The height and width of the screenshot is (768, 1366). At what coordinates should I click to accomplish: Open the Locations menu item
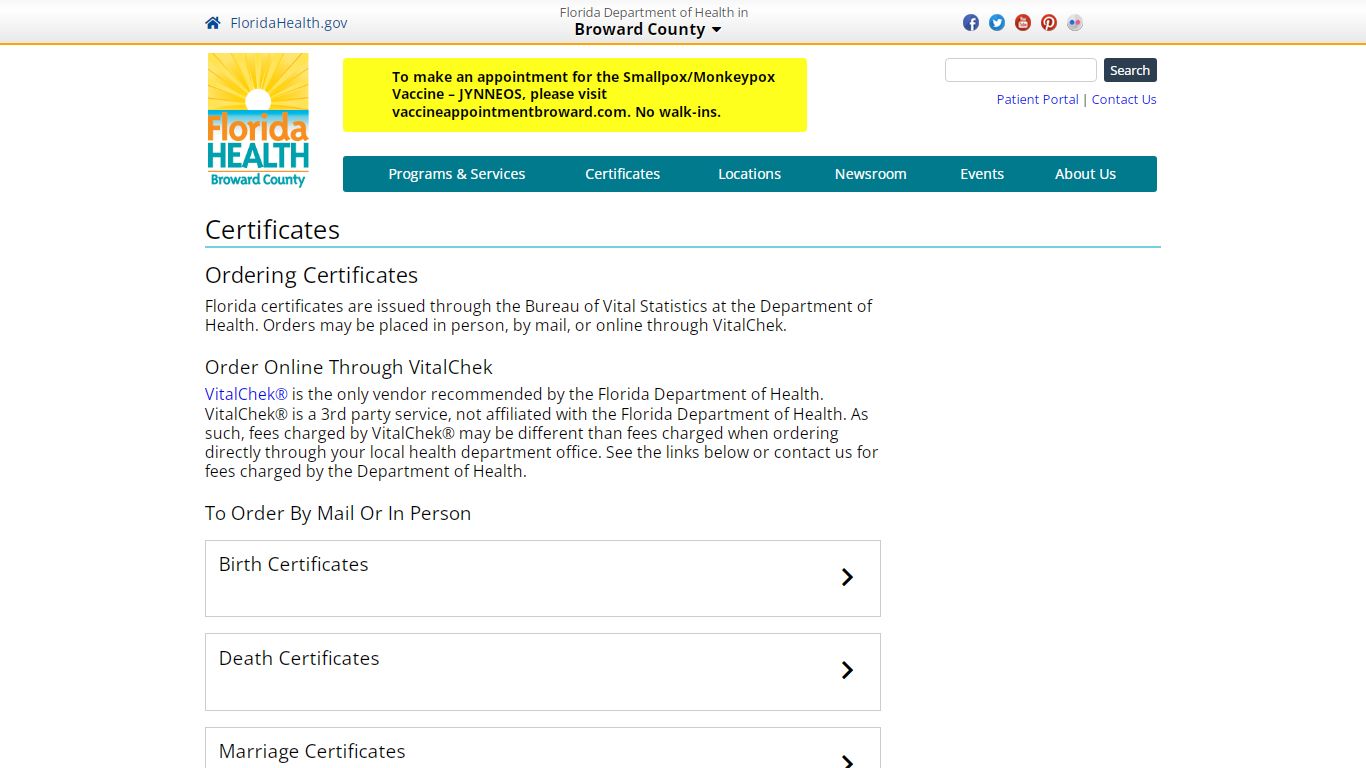pyautogui.click(x=750, y=174)
